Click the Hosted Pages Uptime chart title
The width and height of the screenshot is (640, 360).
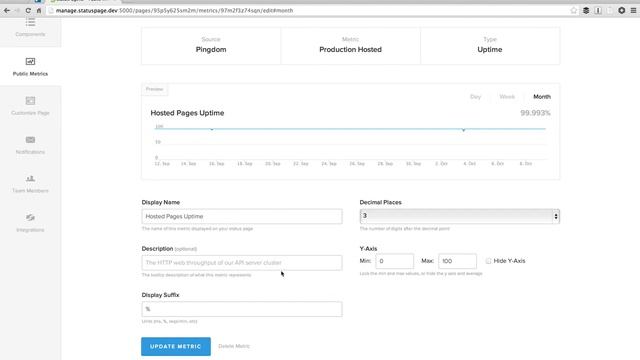point(187,113)
